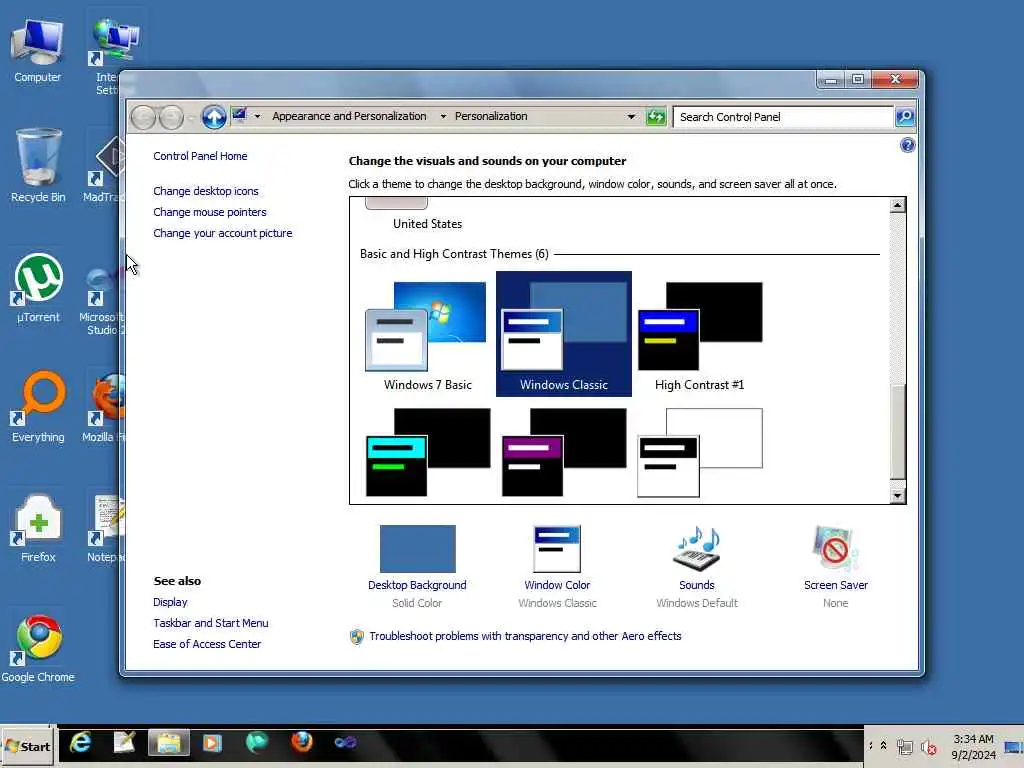Click the theme list scroll up arrow
This screenshot has height=768, width=1024.
[x=897, y=205]
